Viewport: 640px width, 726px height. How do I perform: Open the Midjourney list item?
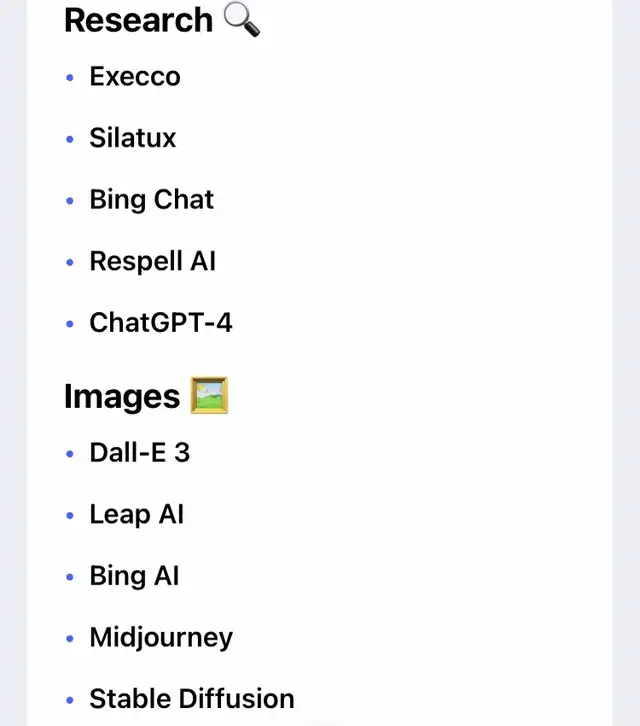tap(161, 638)
